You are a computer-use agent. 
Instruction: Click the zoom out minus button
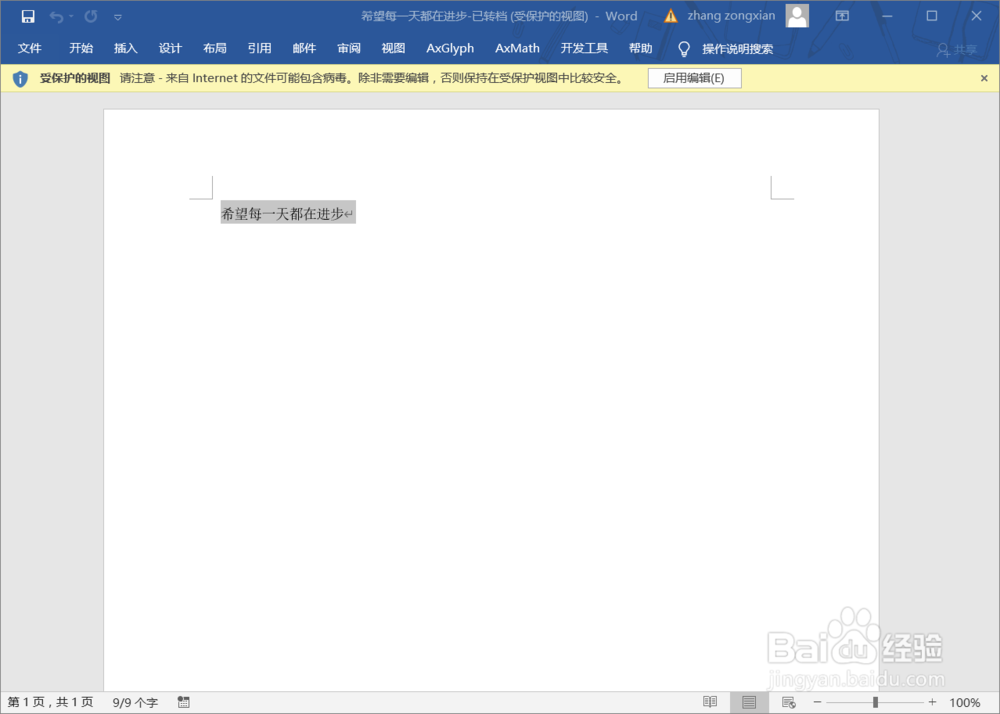coord(818,702)
